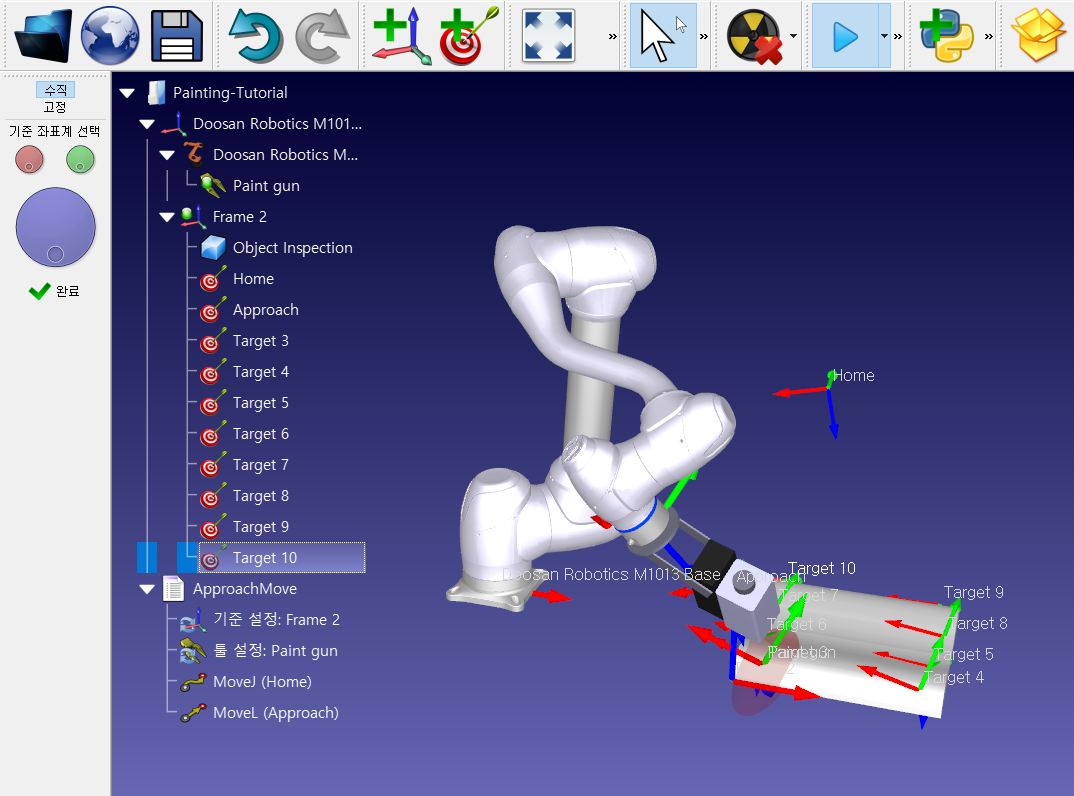Select Target 5 in the tree
The image size is (1074, 796).
[260, 403]
